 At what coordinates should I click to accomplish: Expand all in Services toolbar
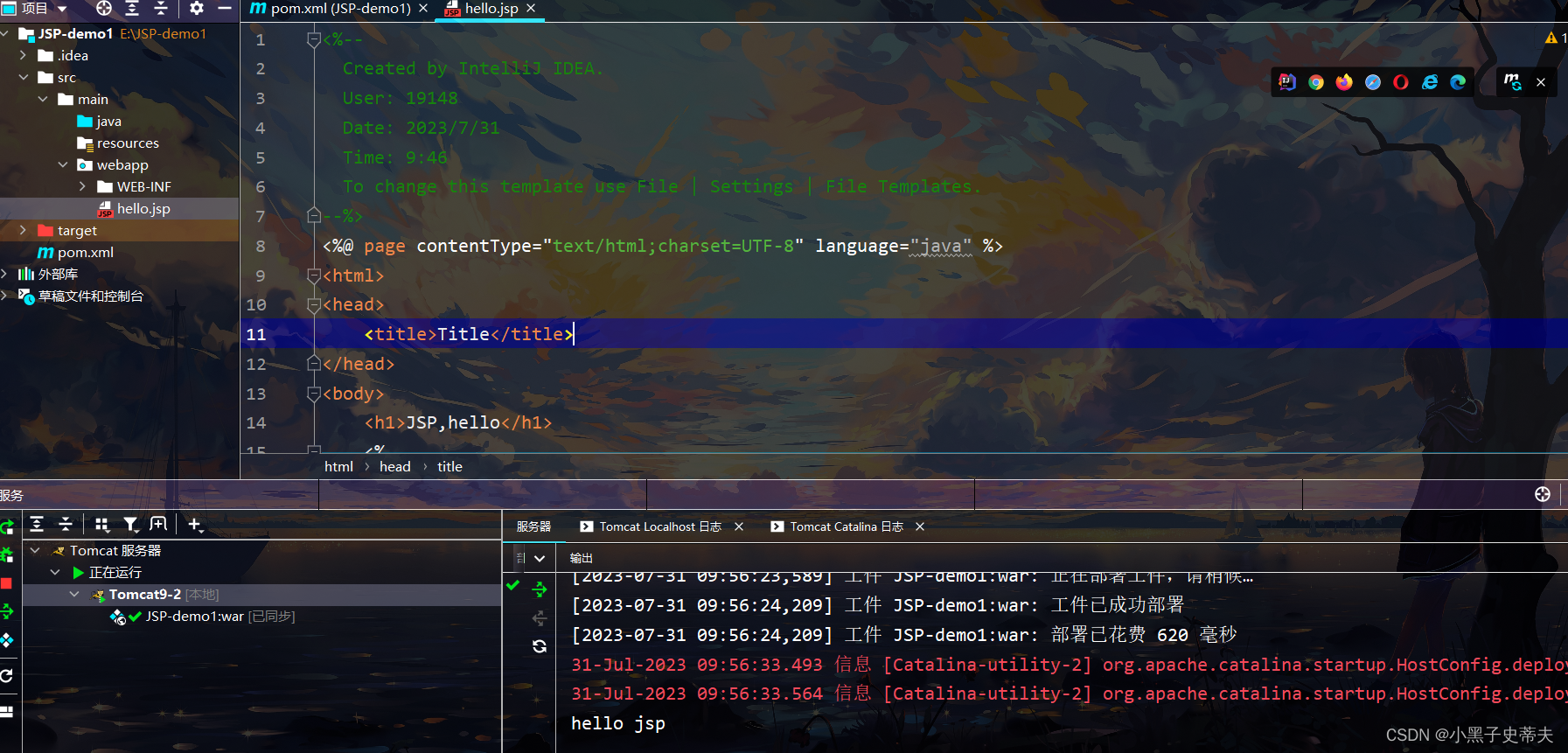pyautogui.click(x=37, y=524)
